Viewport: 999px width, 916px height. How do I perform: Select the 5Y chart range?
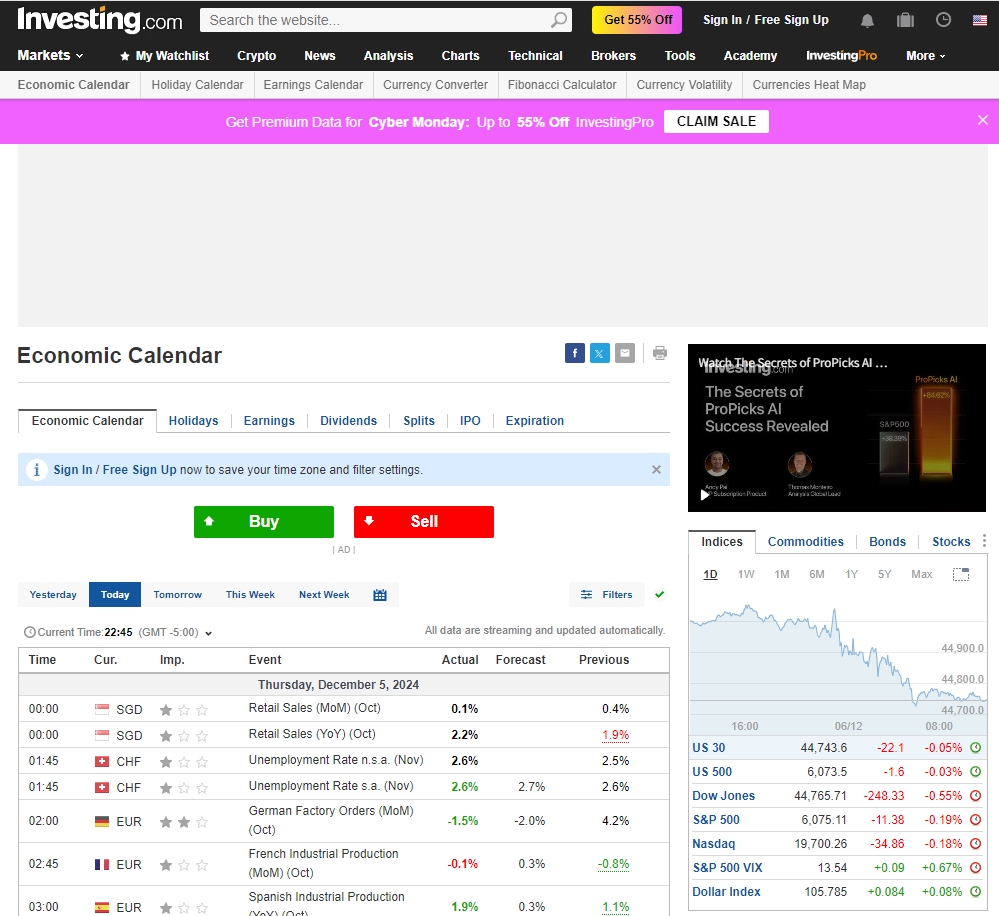[884, 575]
